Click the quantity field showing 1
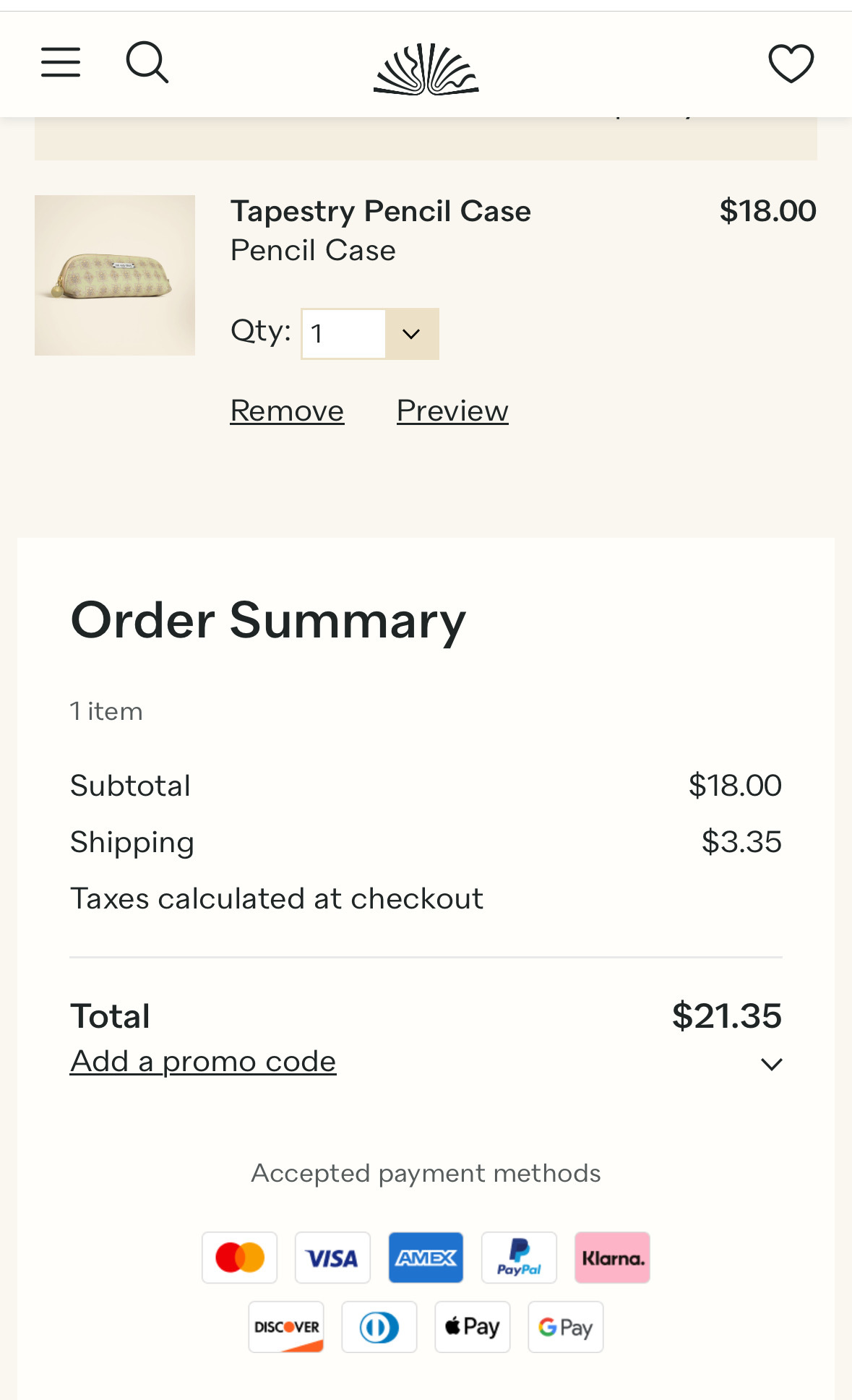 point(343,334)
